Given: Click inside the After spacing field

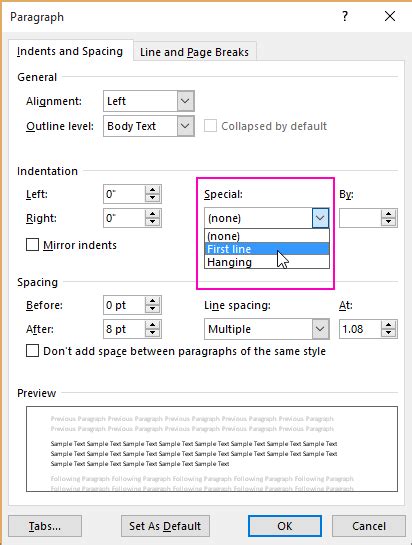Looking at the screenshot, I should coord(124,329).
